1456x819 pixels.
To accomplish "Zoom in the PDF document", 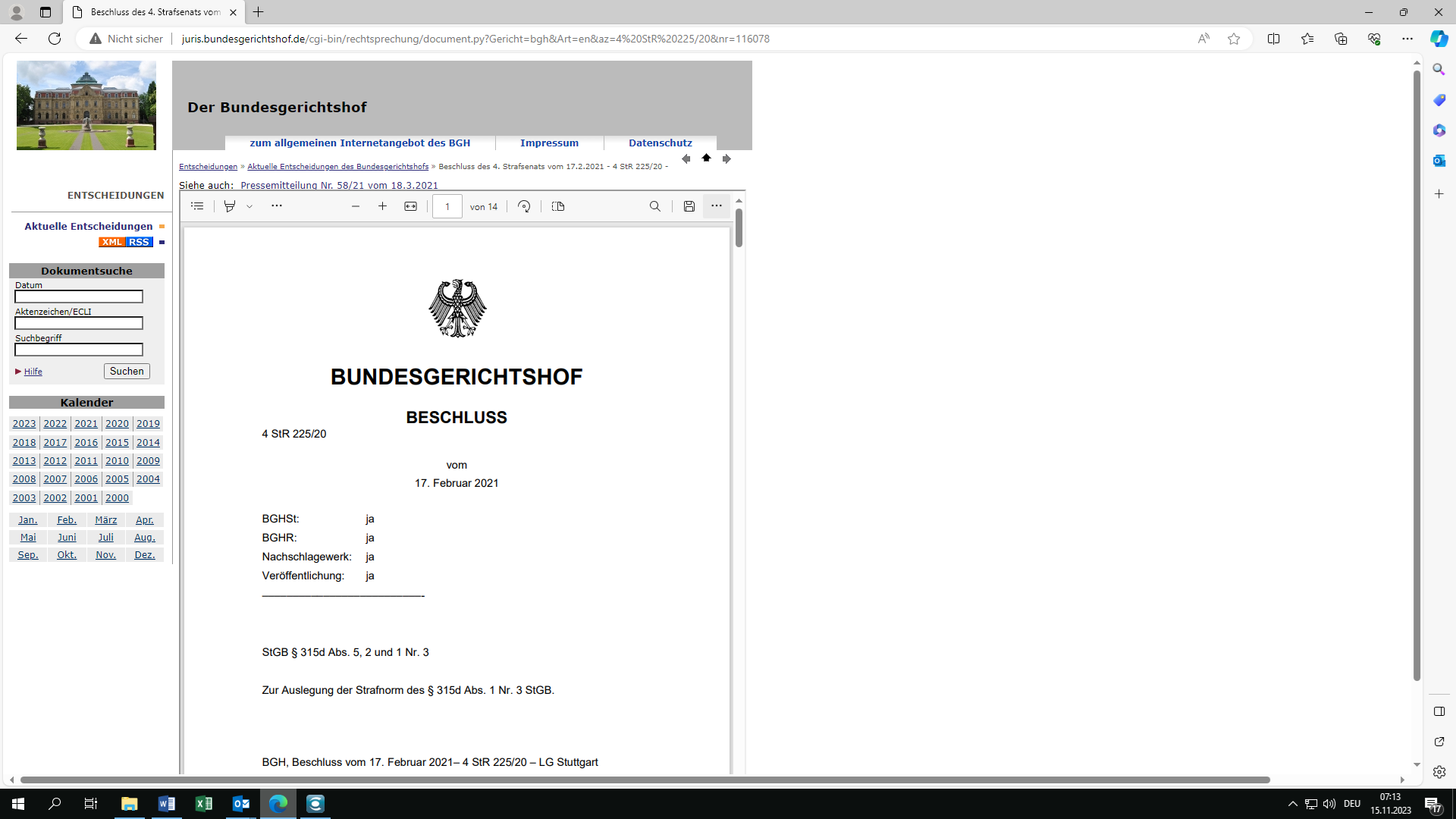I will coord(382,206).
